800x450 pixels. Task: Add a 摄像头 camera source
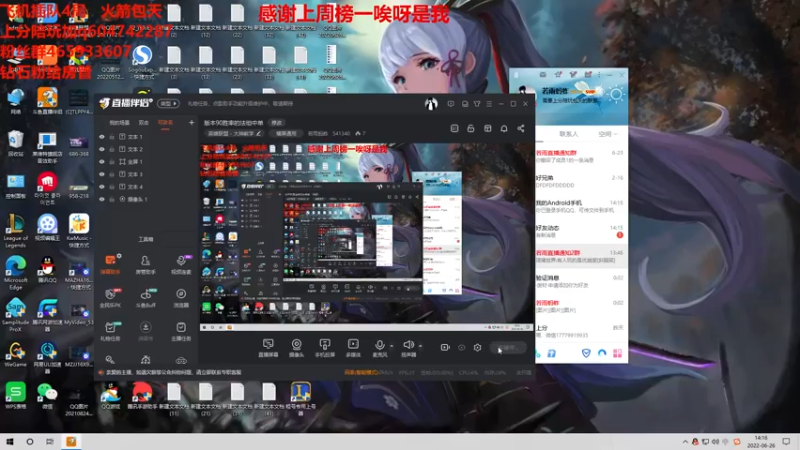(x=296, y=347)
